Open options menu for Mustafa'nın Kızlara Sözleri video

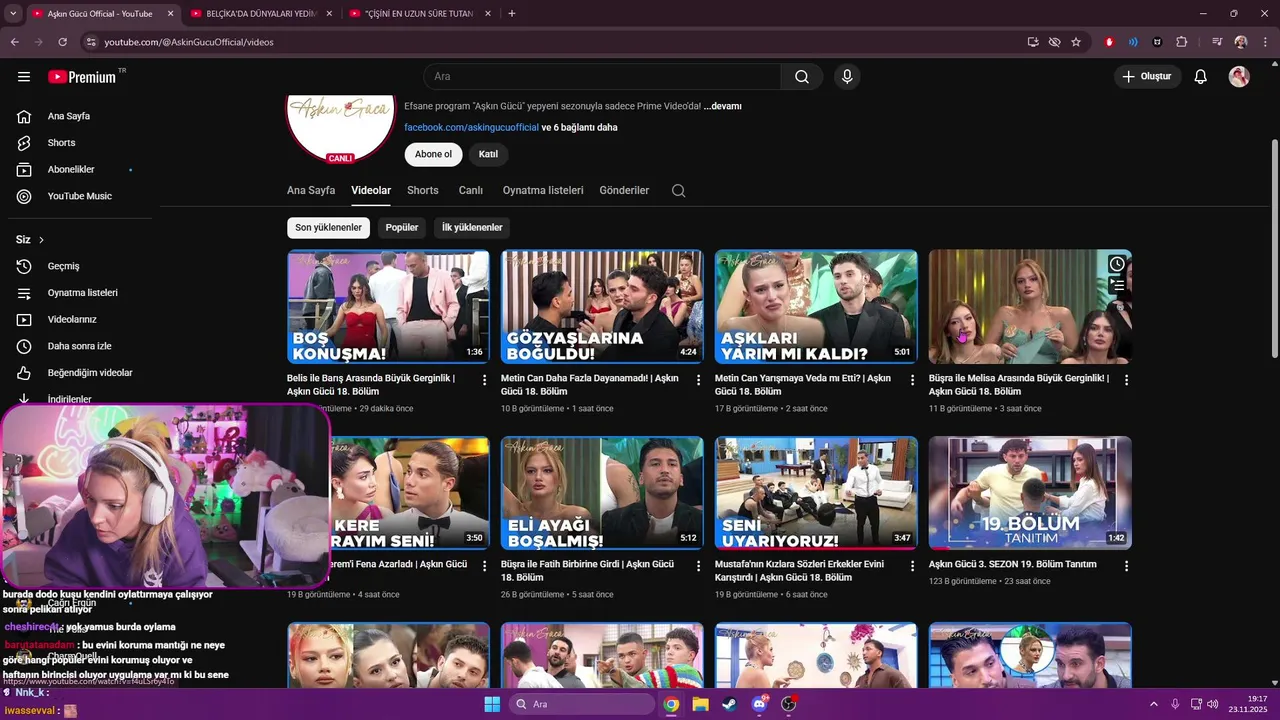(913, 566)
